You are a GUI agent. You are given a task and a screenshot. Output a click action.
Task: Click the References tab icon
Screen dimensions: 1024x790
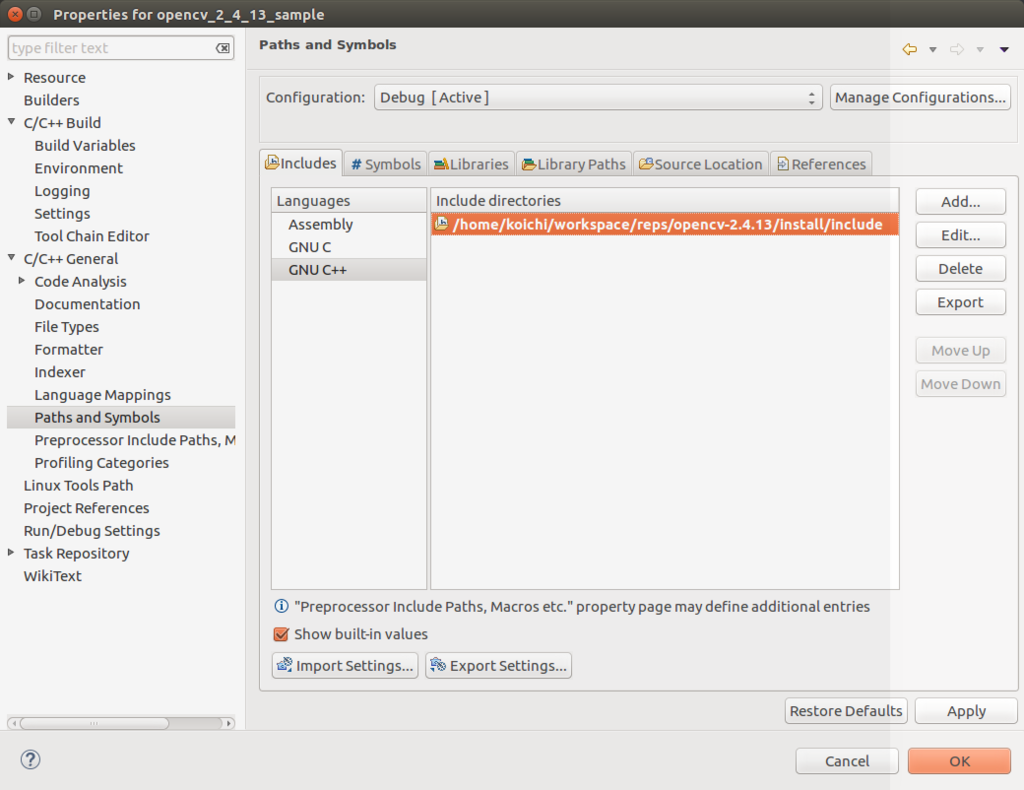[x=783, y=164]
